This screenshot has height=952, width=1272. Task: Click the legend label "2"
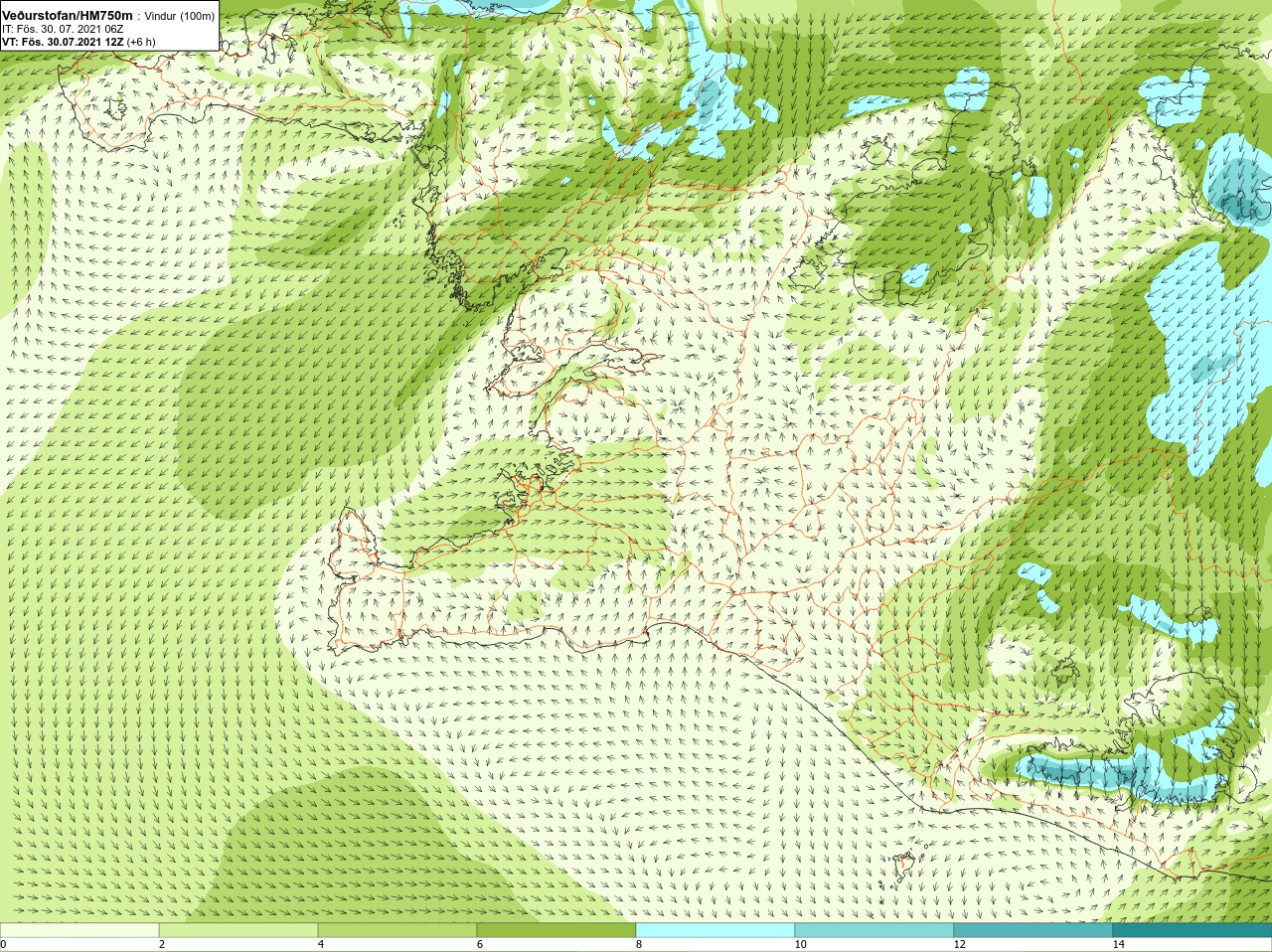click(x=162, y=945)
